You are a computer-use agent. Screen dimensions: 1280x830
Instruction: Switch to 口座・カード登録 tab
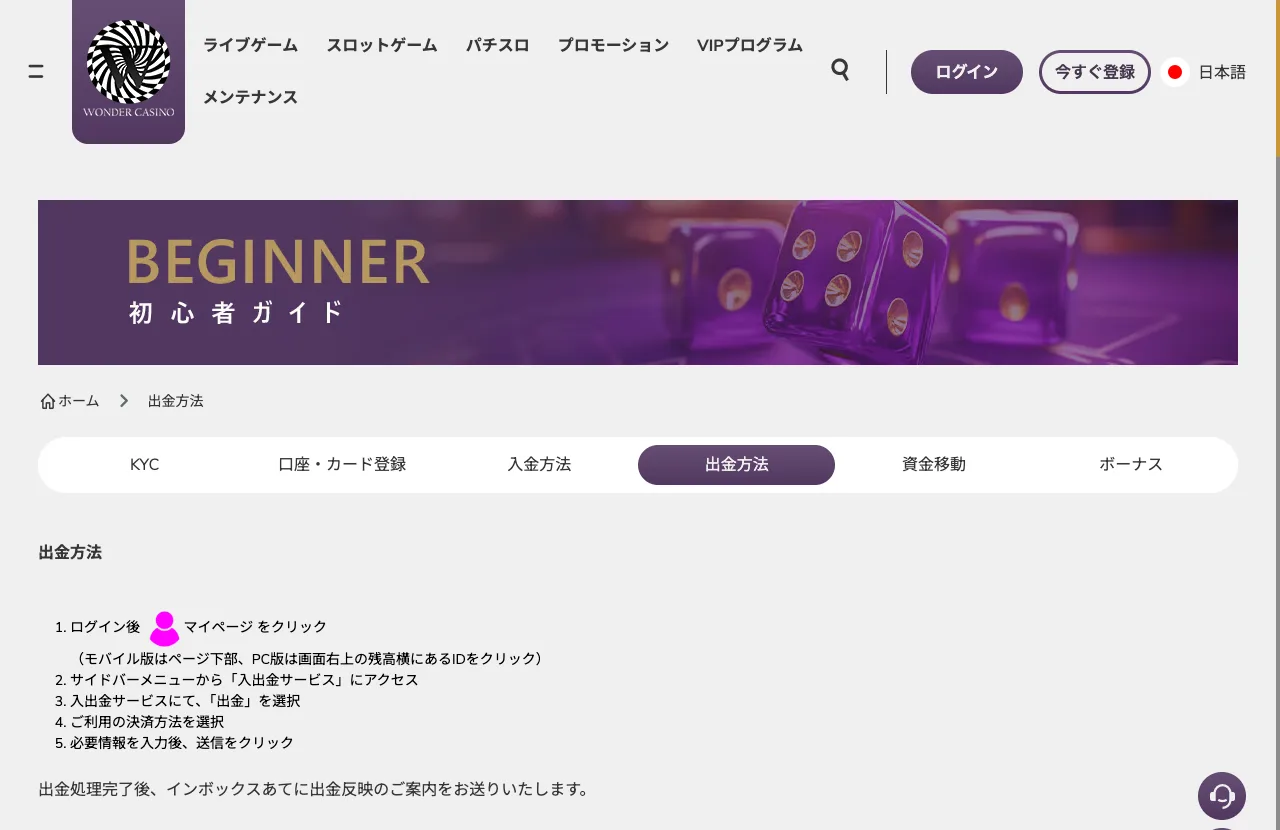tap(342, 464)
